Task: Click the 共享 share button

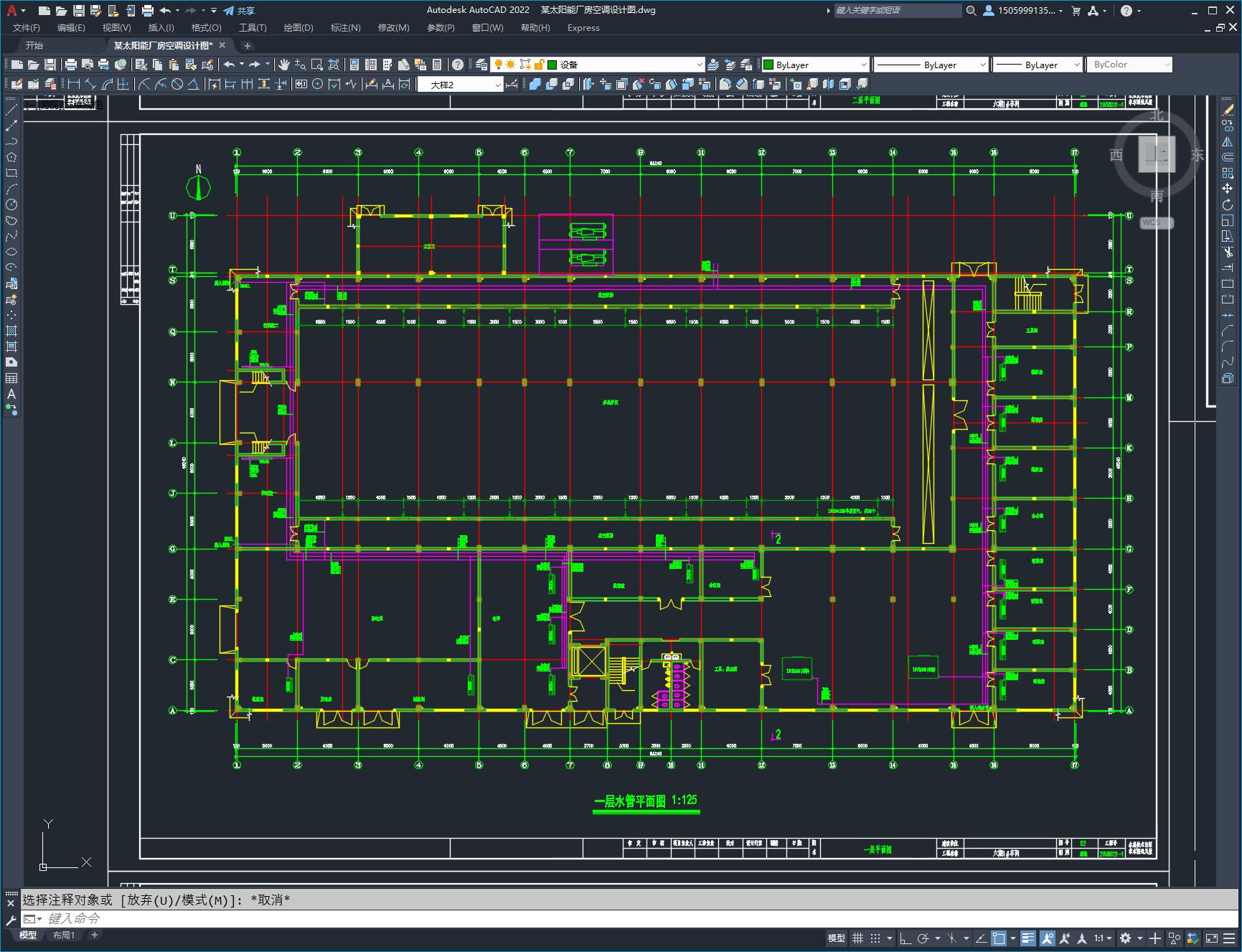Action: (239, 11)
